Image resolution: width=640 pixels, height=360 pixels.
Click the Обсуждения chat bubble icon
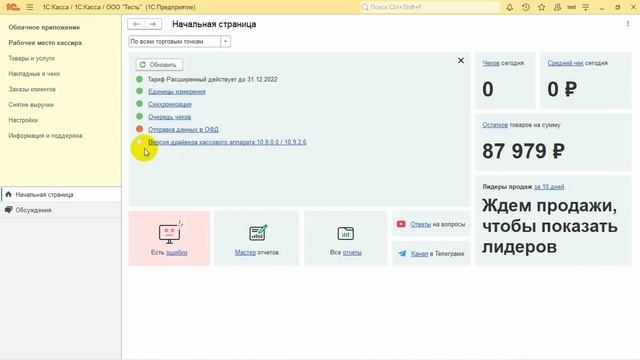[x=9, y=210]
